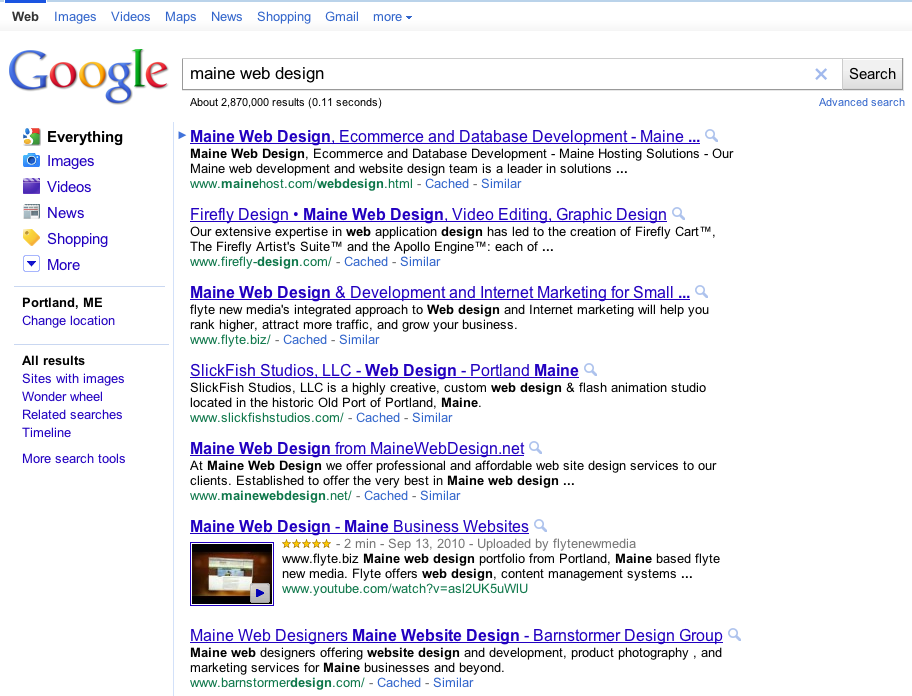The height and width of the screenshot is (696, 912).
Task: Open Timeline view
Action: click(x=47, y=433)
